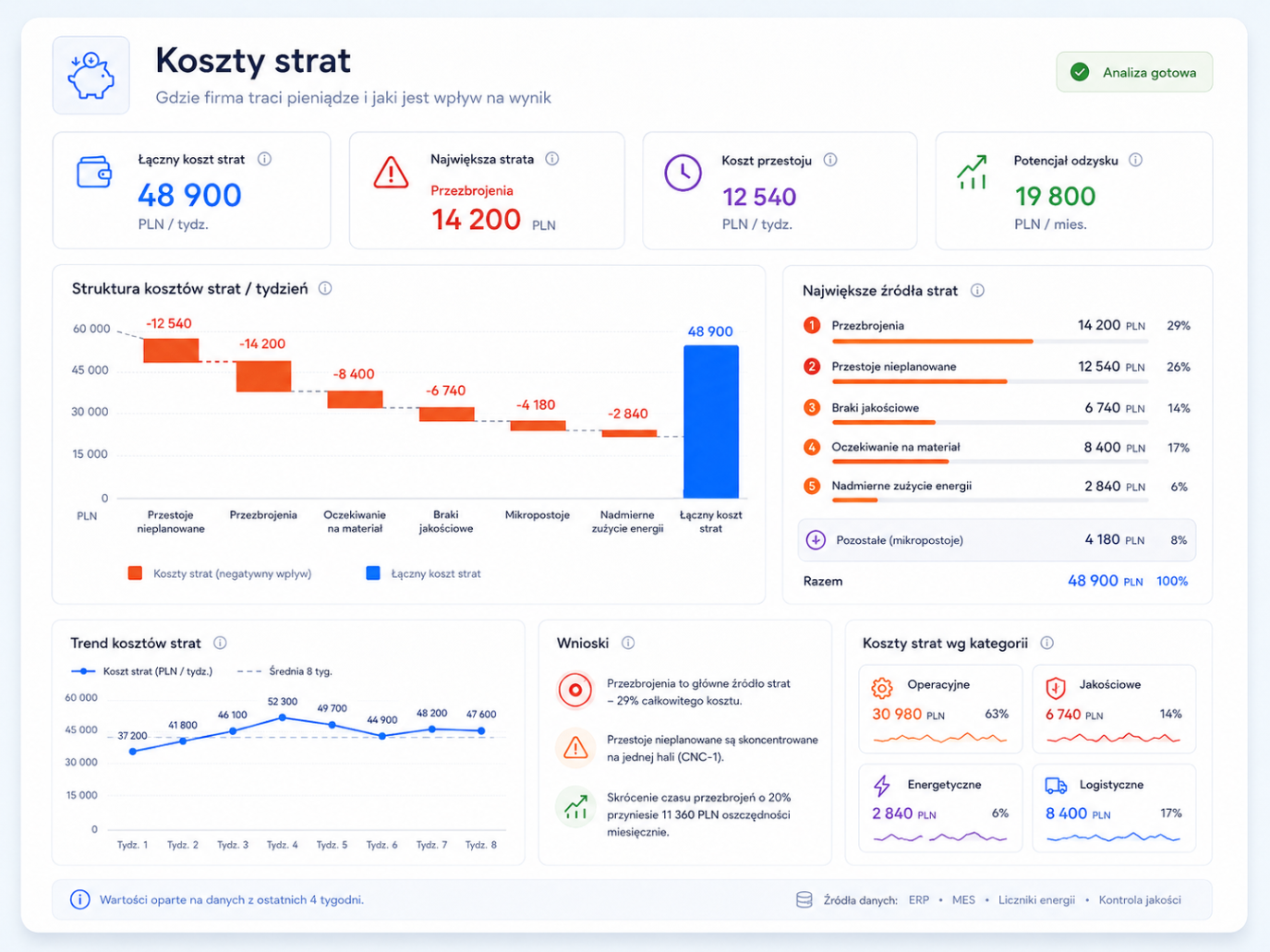The image size is (1270, 952).
Task: Toggle legend Łączny koszt strat blue swatch
Action: pyautogui.click(x=373, y=573)
